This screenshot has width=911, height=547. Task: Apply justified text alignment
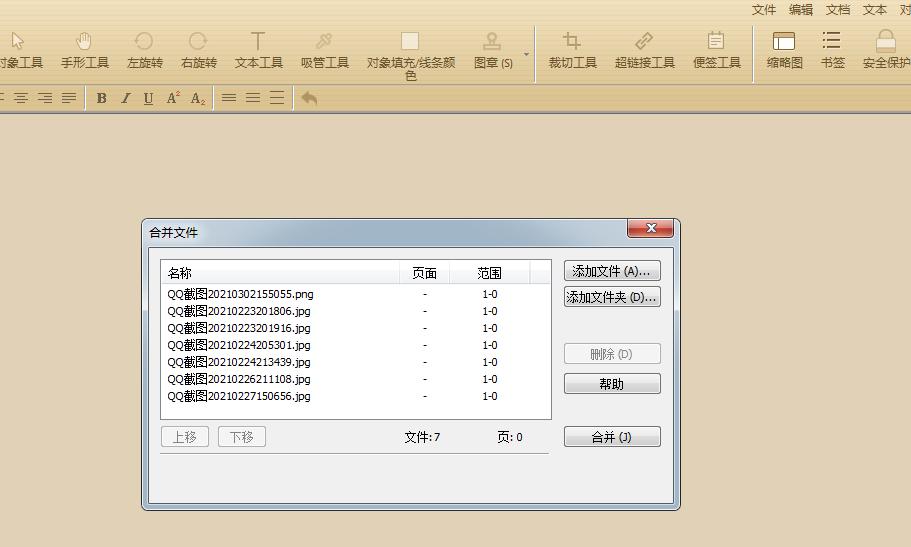[69, 98]
